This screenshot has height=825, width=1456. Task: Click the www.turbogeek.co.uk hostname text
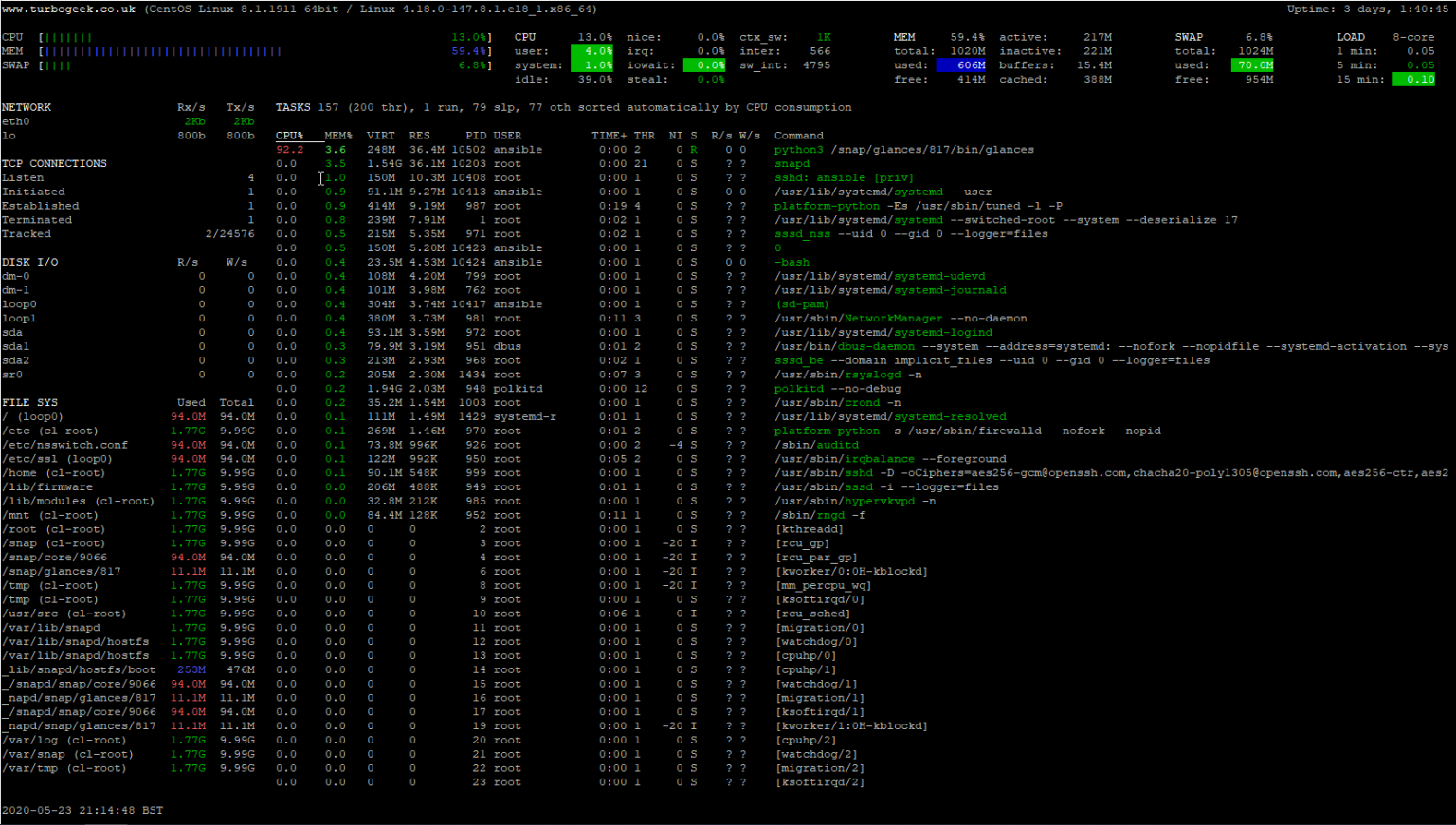68,9
